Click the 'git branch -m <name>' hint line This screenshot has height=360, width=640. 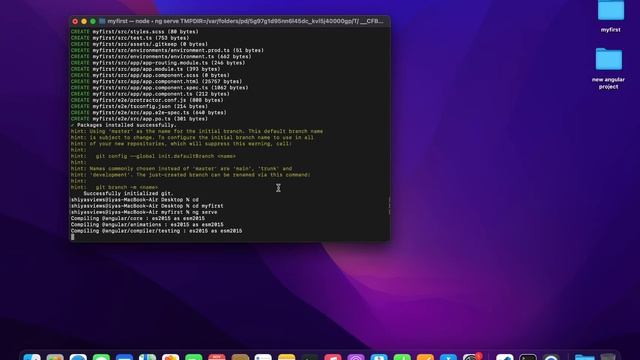114,187
